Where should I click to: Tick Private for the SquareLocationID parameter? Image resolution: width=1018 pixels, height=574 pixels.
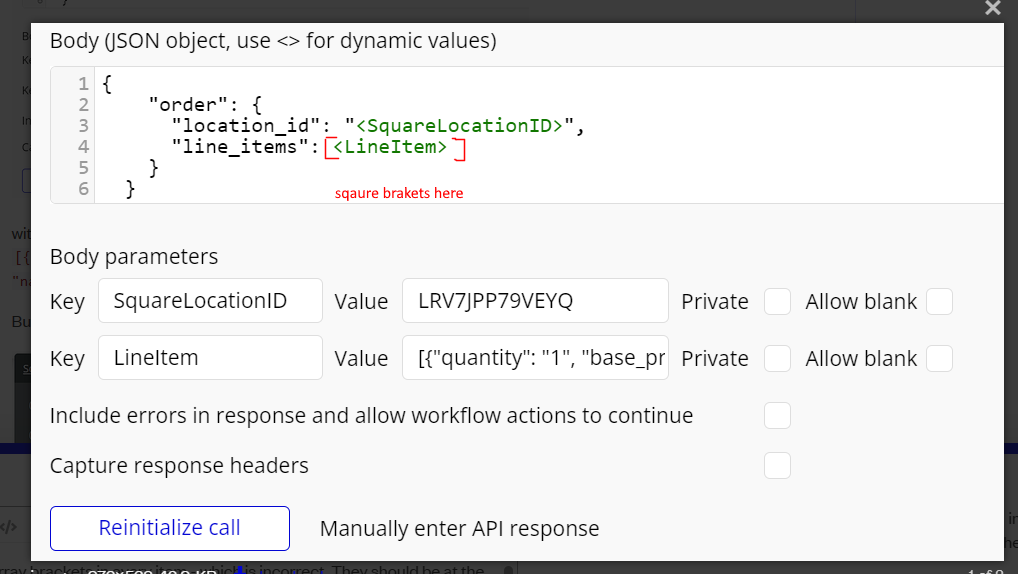[x=777, y=302]
